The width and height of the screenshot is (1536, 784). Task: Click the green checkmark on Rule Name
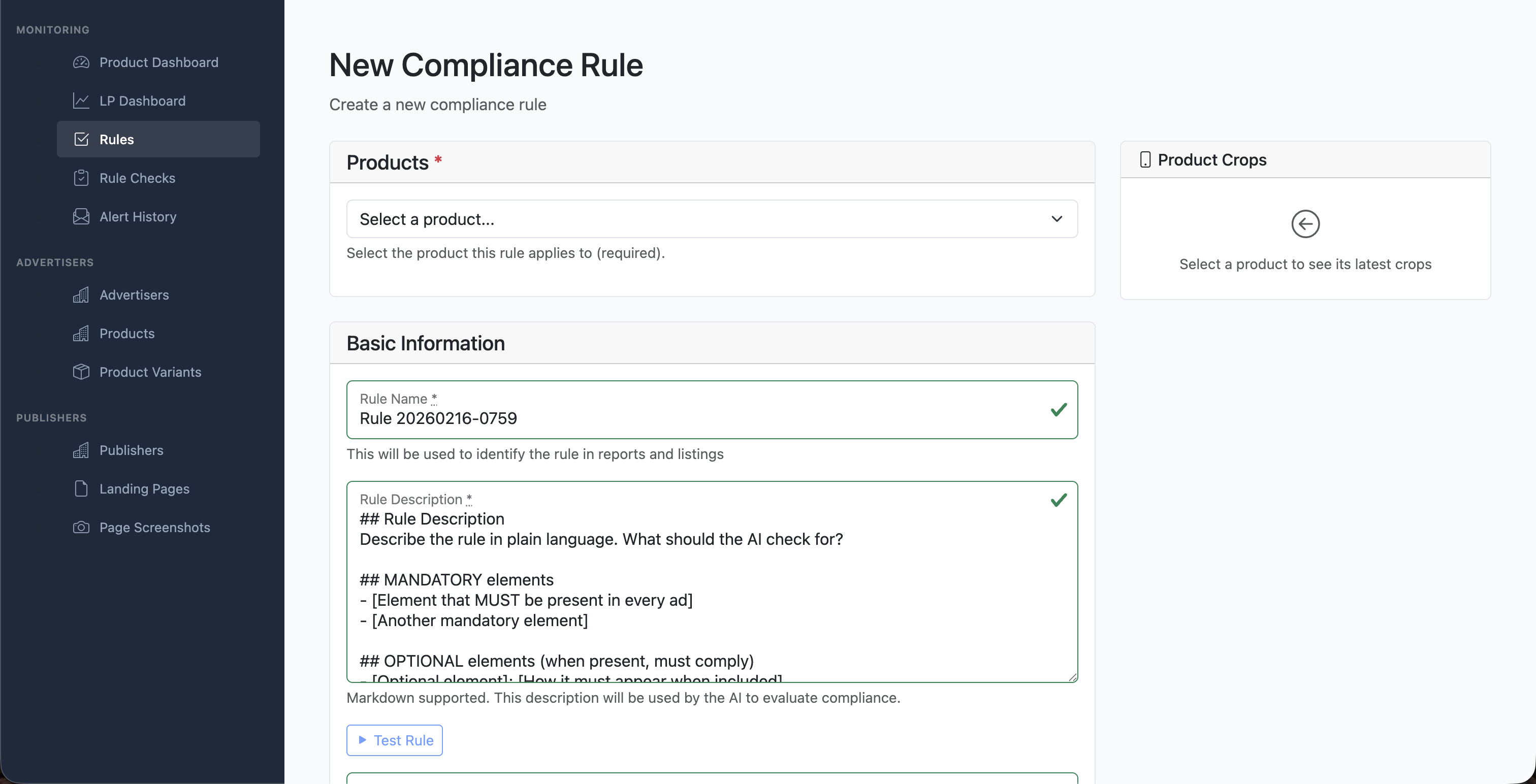[1059, 410]
